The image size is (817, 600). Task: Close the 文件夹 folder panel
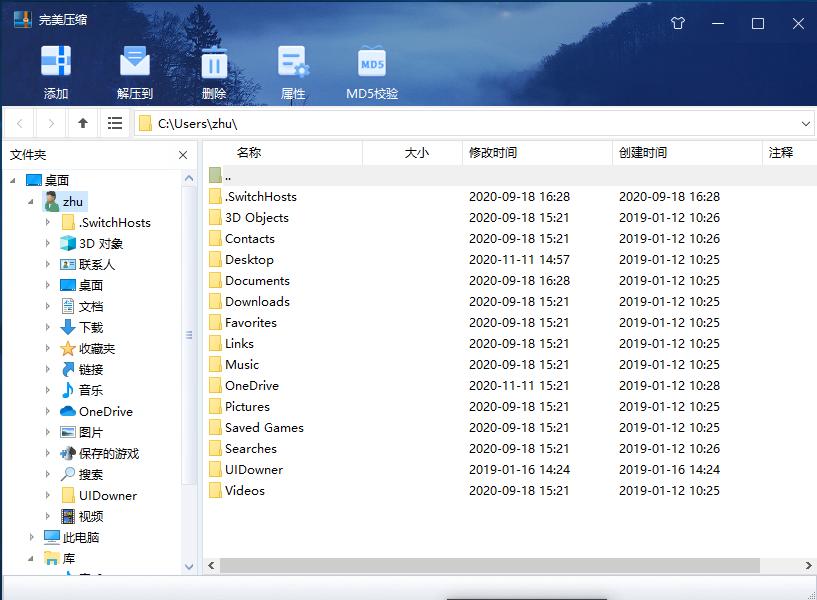(183, 155)
